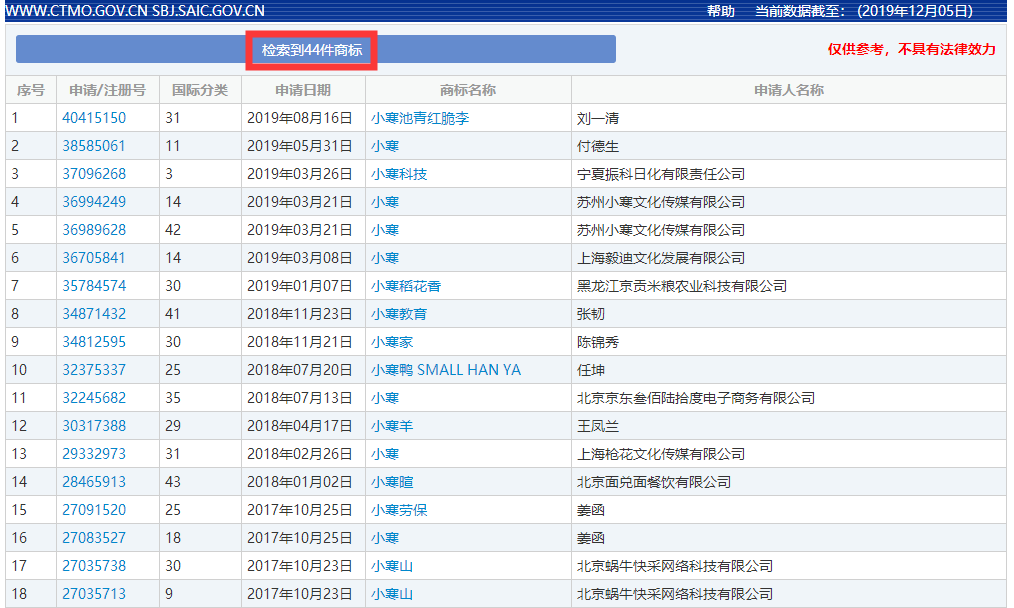Click the 申请日期 column header
The width and height of the screenshot is (1014, 608).
[x=303, y=90]
